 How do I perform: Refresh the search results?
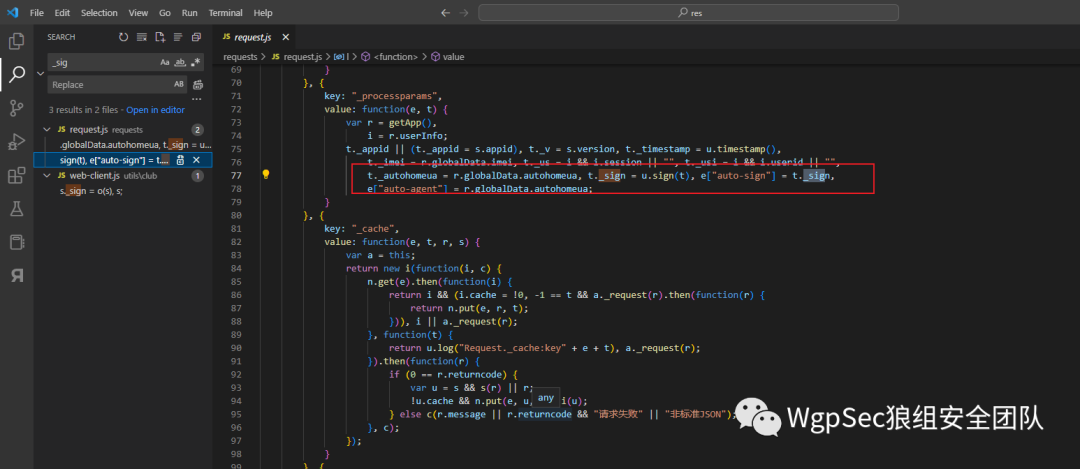(123, 37)
